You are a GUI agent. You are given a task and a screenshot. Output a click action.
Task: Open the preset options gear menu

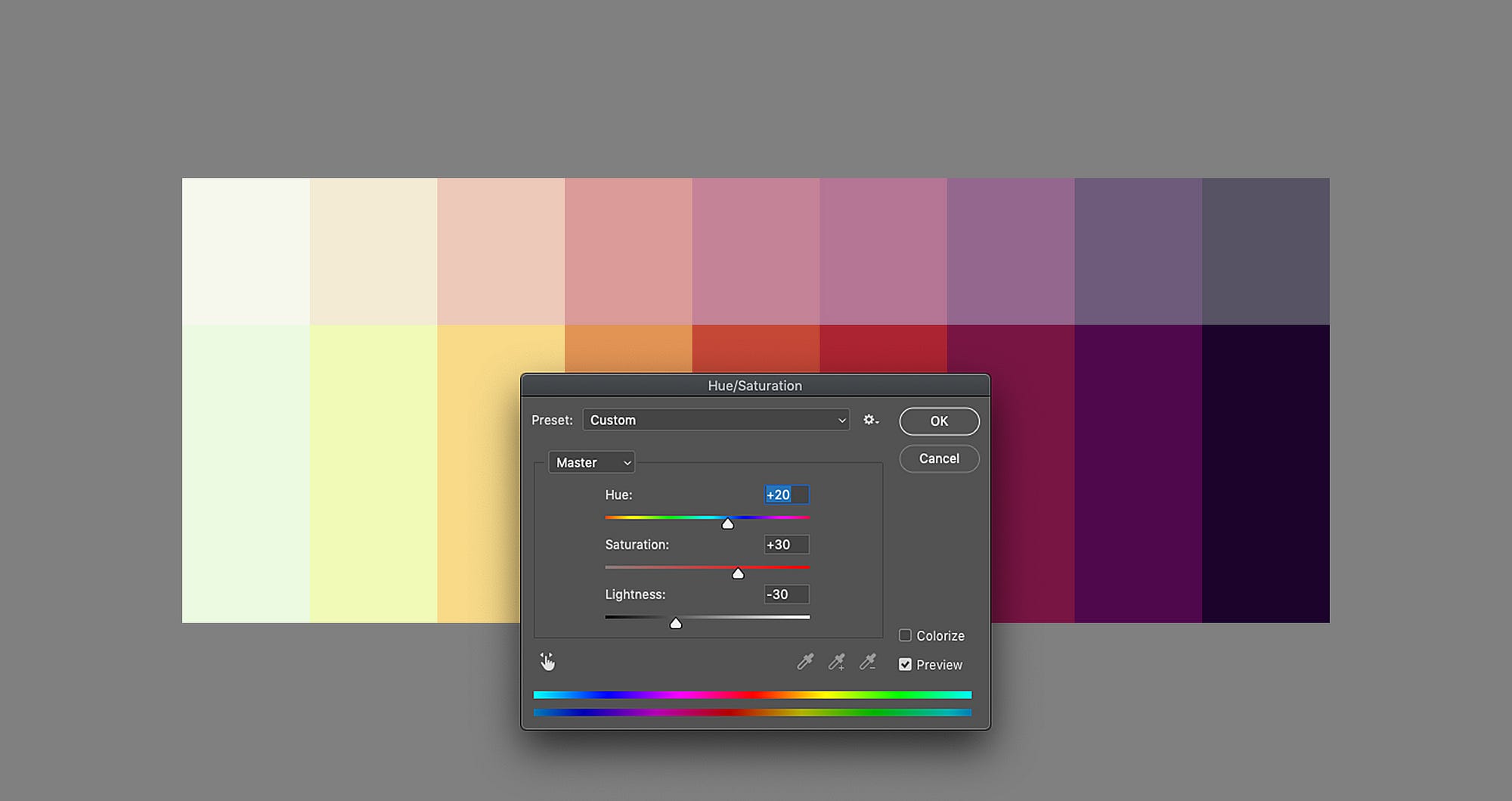[x=871, y=420]
